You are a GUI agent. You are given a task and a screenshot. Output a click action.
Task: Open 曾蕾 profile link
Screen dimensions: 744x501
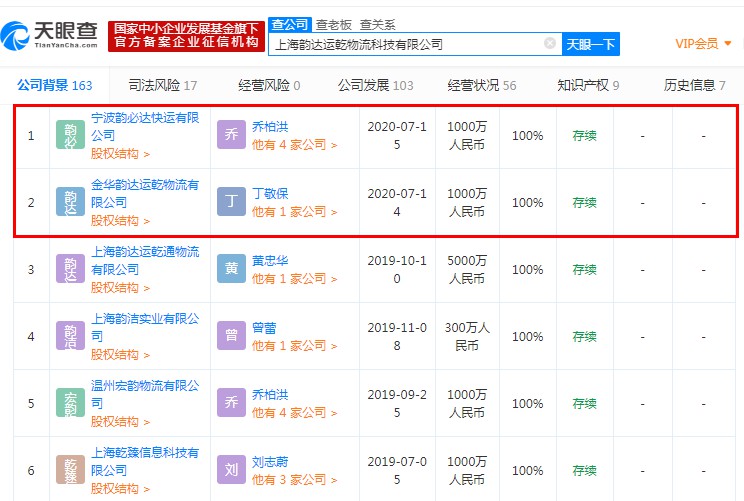[264, 327]
